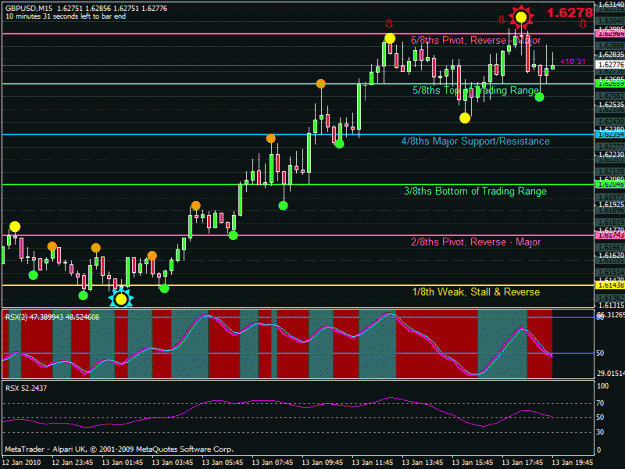Click the yellow dot above the 2/8ths line at left
Image resolution: width=625 pixels, height=469 pixels.
(15, 227)
